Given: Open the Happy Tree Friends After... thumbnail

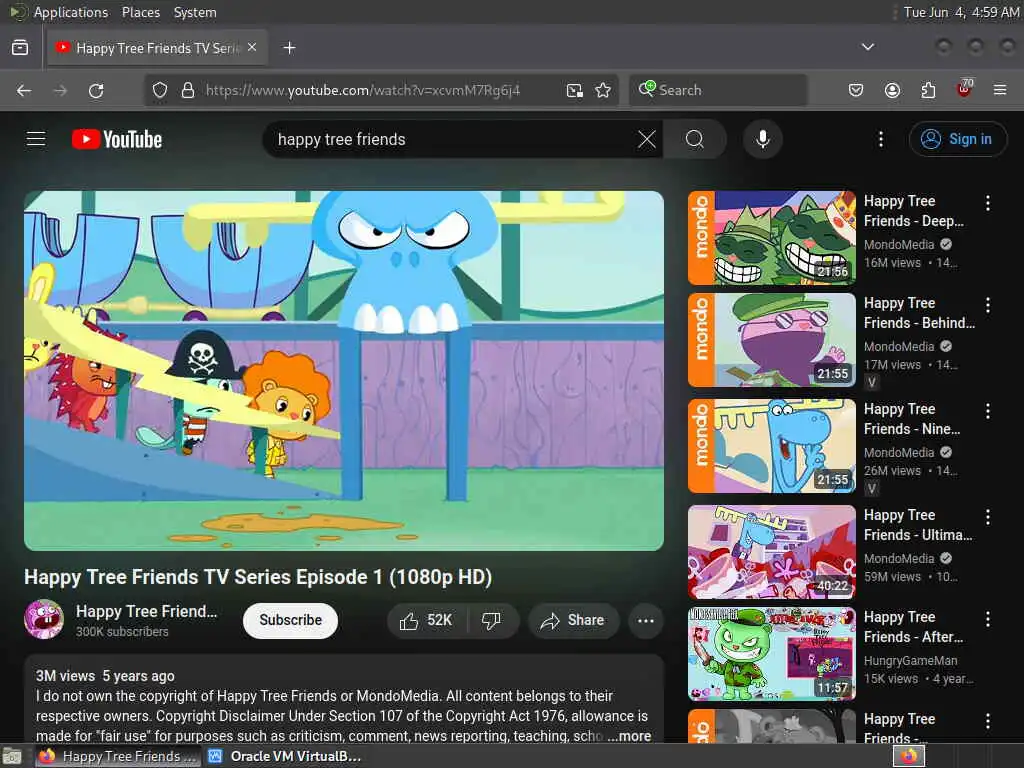Looking at the screenshot, I should [x=772, y=654].
